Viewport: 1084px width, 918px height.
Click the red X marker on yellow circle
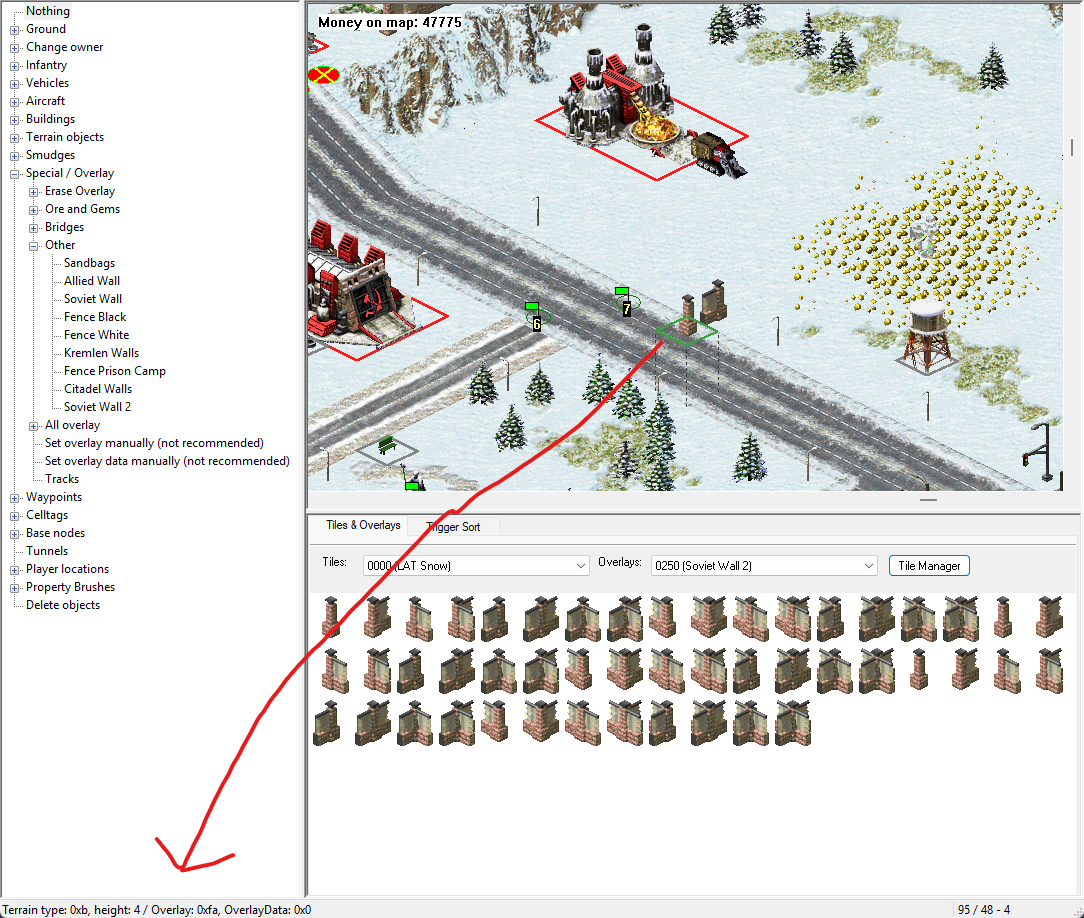(x=324, y=75)
